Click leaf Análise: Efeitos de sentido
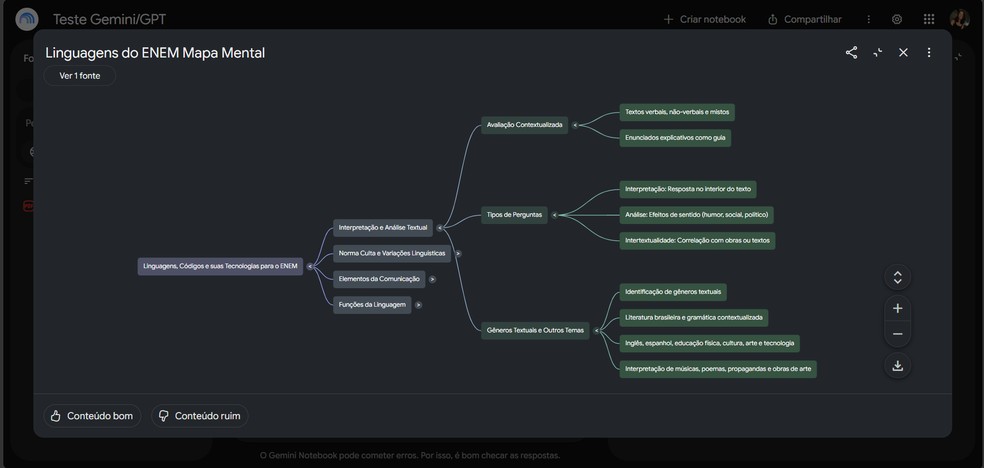Image resolution: width=984 pixels, height=468 pixels. click(x=697, y=215)
